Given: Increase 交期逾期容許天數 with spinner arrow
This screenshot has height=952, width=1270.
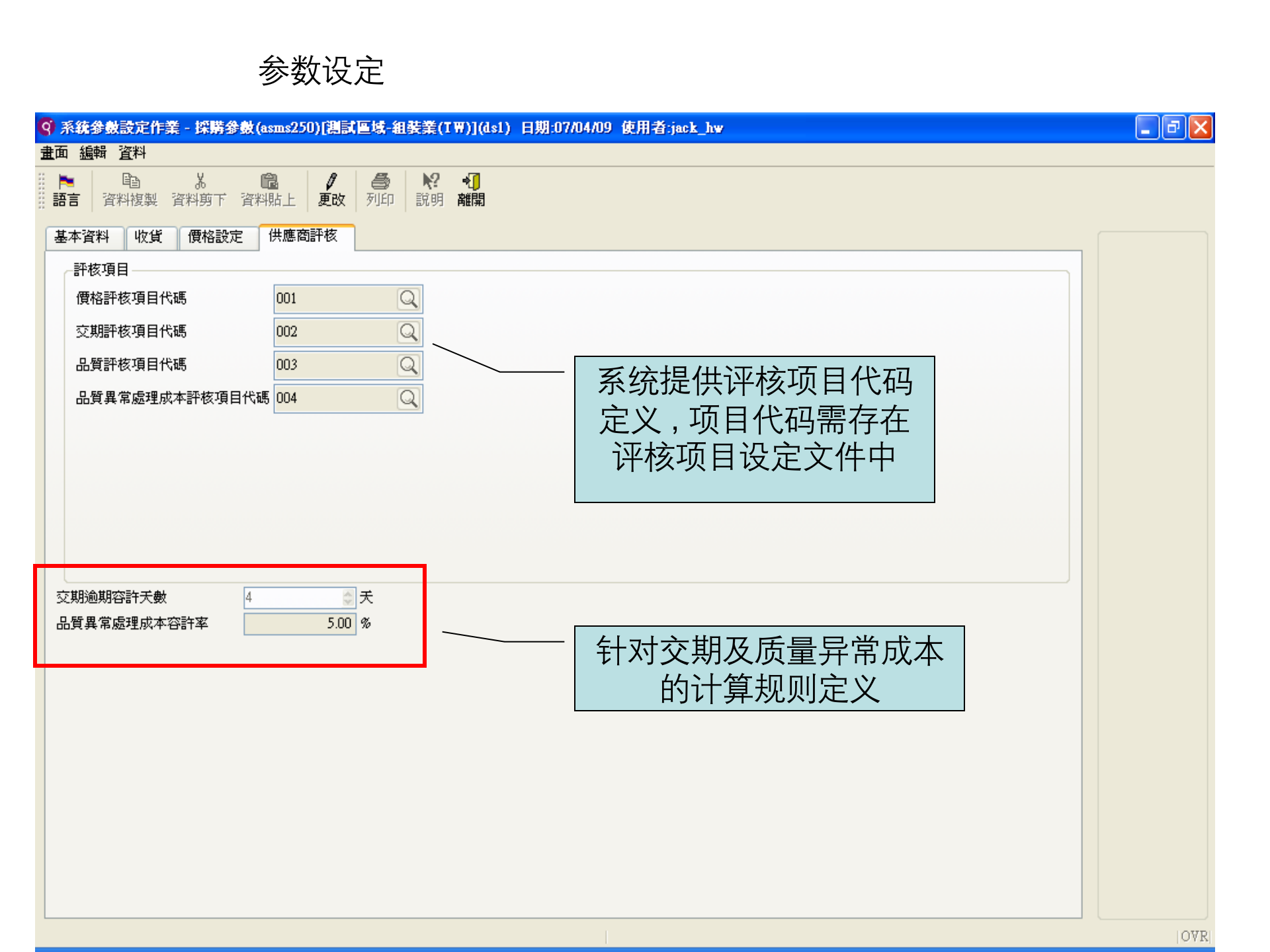Looking at the screenshot, I should click(x=349, y=593).
